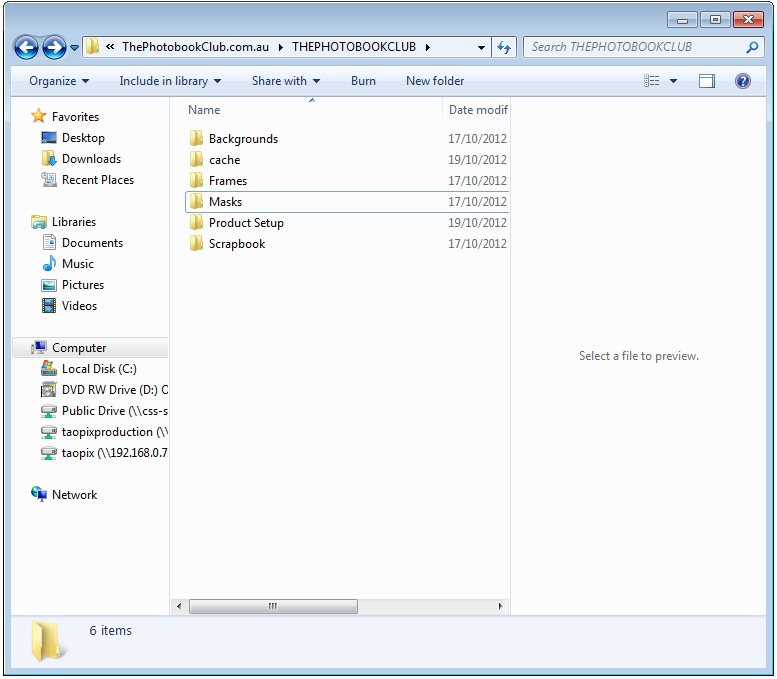The image size is (777, 679).
Task: Click the Backgrounds folder name
Action: tap(243, 139)
